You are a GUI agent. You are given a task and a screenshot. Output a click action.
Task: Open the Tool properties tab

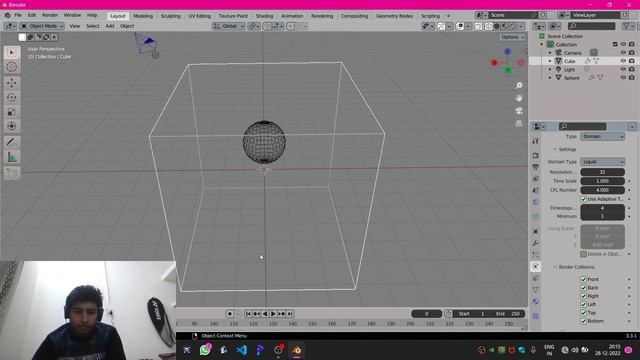tap(536, 141)
